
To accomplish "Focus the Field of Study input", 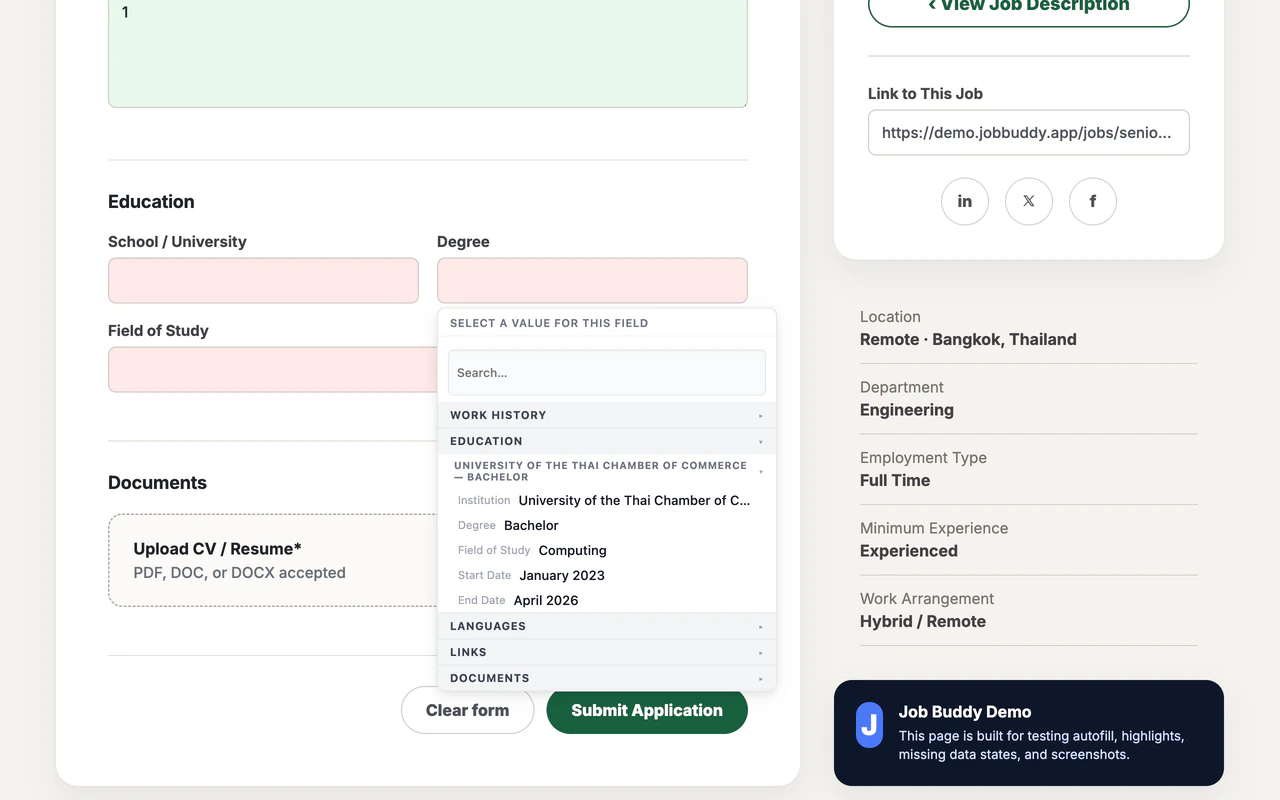I will point(272,370).
